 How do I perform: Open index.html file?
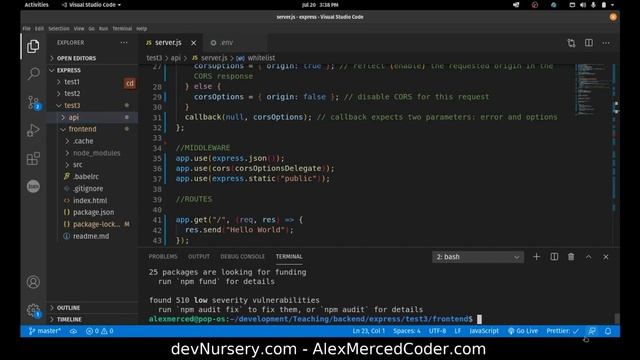click(90, 200)
